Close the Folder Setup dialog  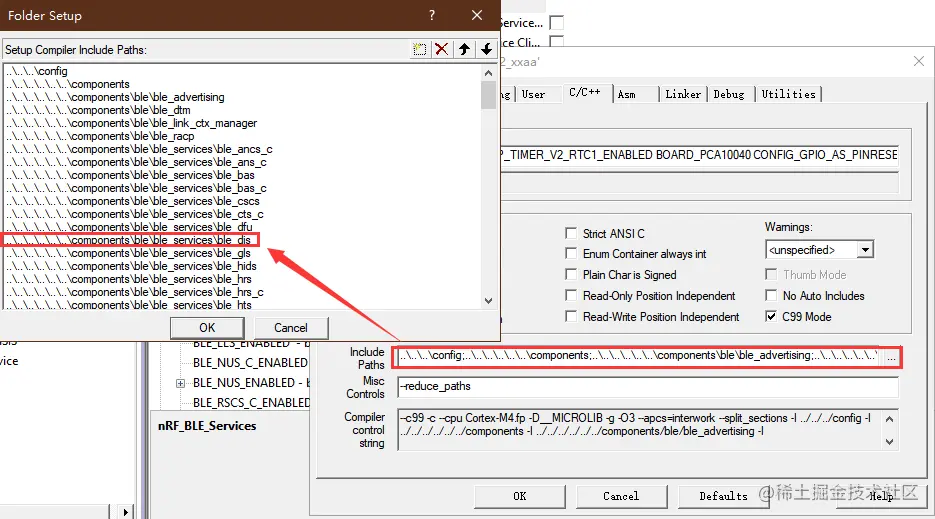tap(477, 15)
